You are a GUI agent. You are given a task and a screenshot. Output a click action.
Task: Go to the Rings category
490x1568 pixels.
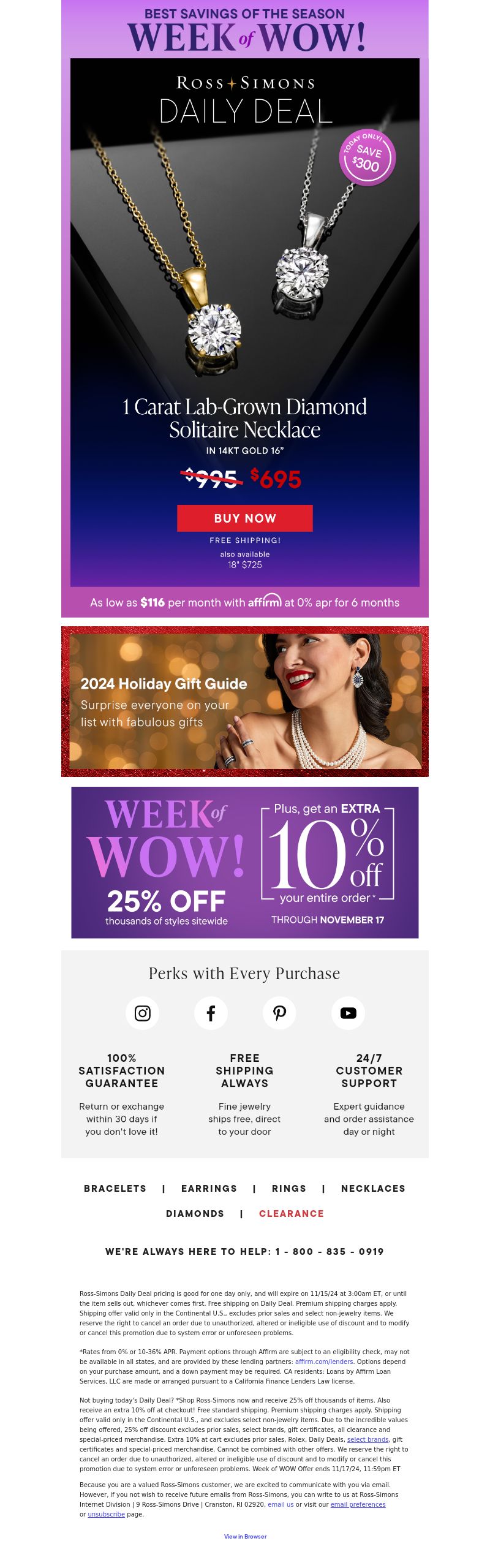point(289,1188)
